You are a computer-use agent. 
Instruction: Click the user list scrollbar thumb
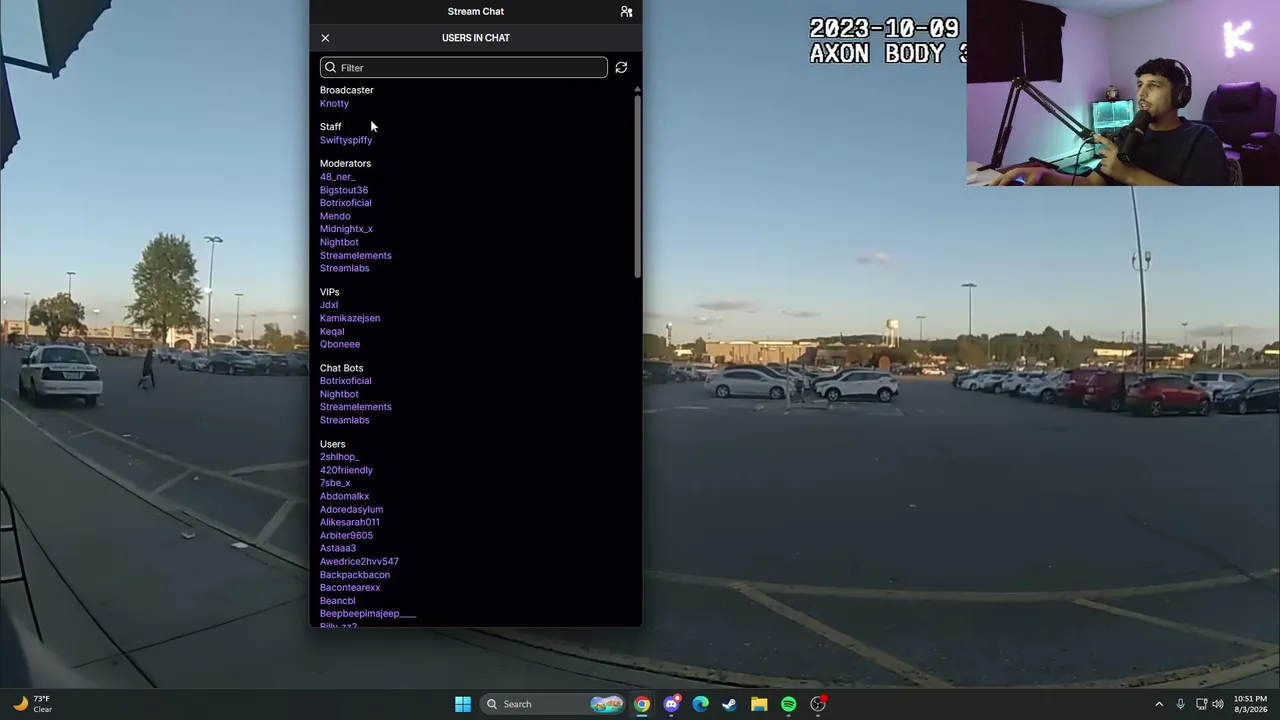[637, 186]
